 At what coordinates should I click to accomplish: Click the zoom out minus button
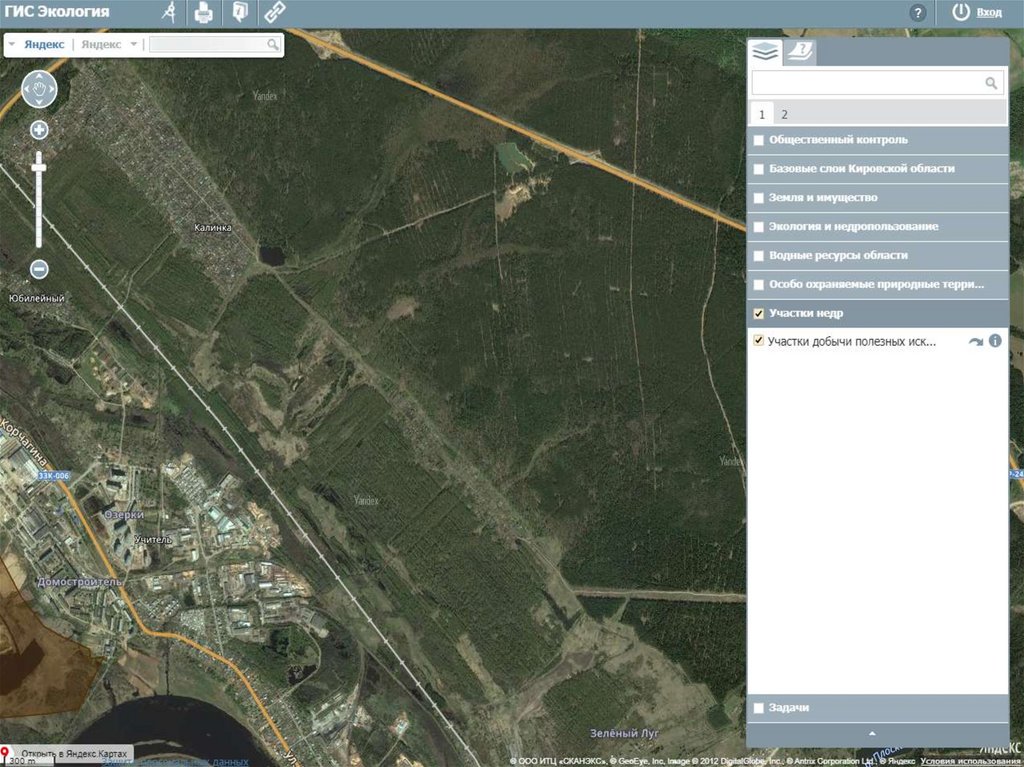coord(39,269)
